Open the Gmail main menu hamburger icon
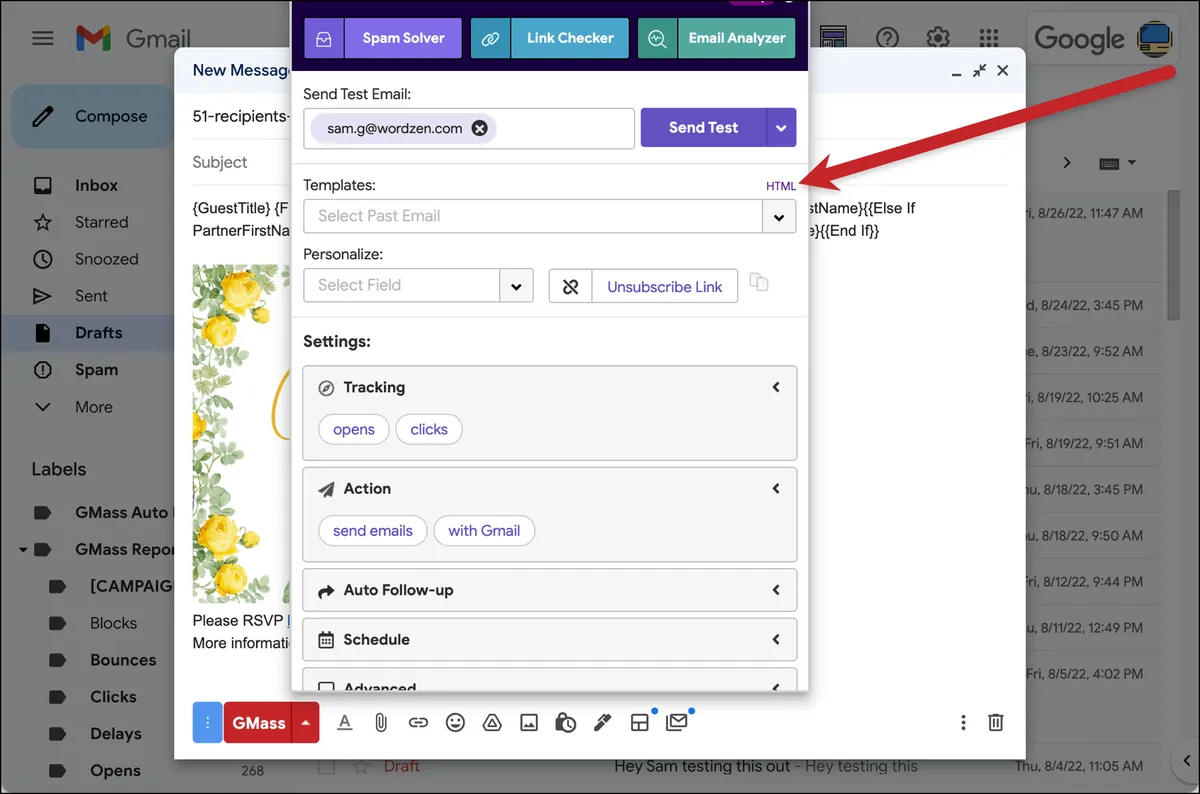 (42, 39)
